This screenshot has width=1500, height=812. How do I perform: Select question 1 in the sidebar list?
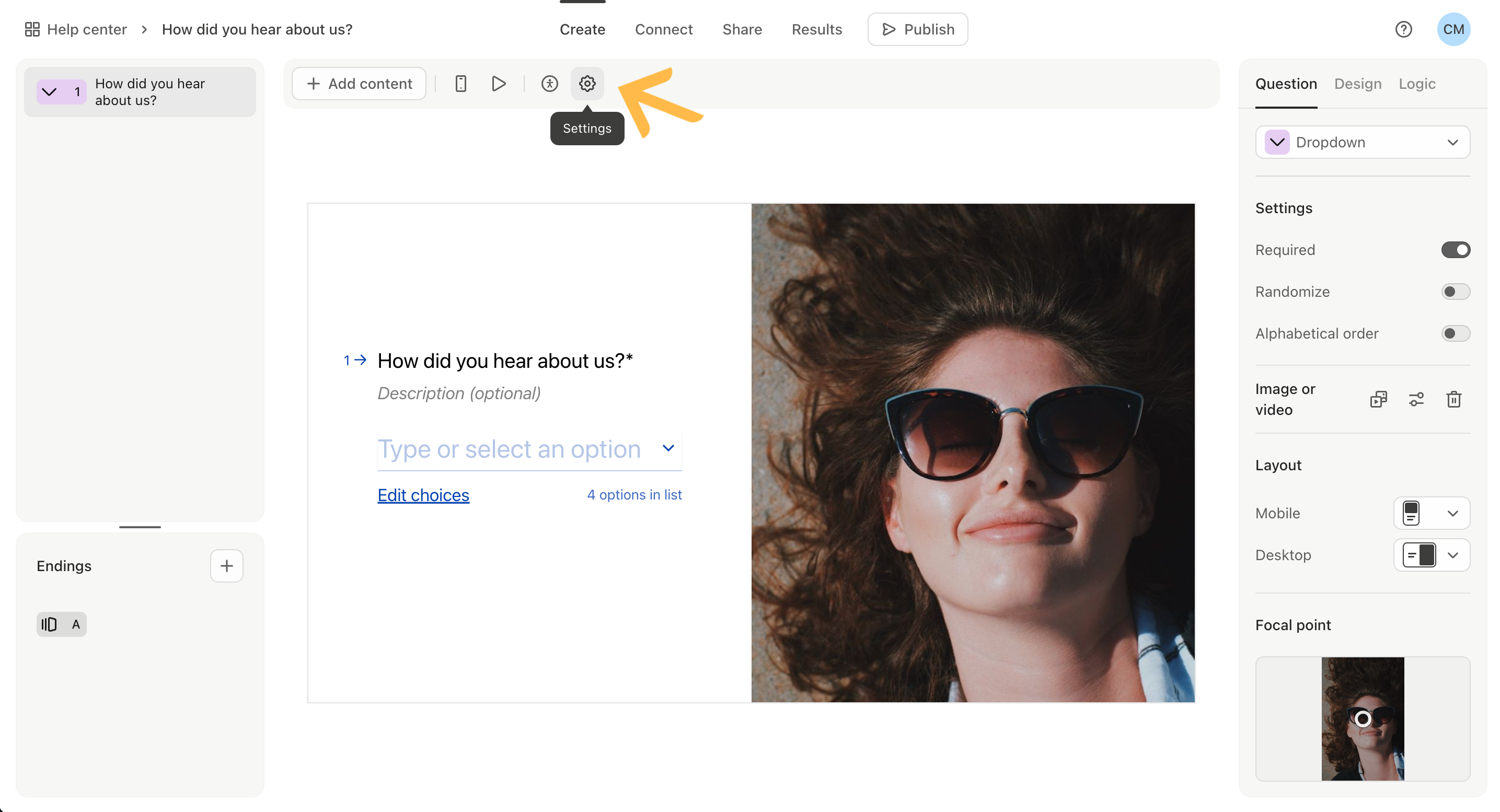click(x=140, y=92)
